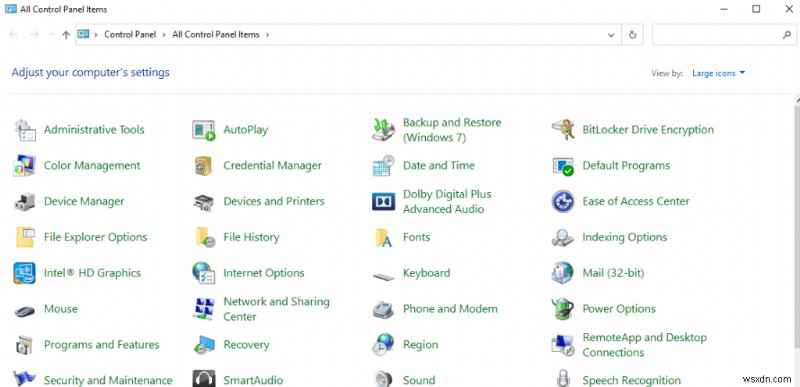The width and height of the screenshot is (800, 387).
Task: Open the Administrative Tools icon
Action: pos(24,130)
